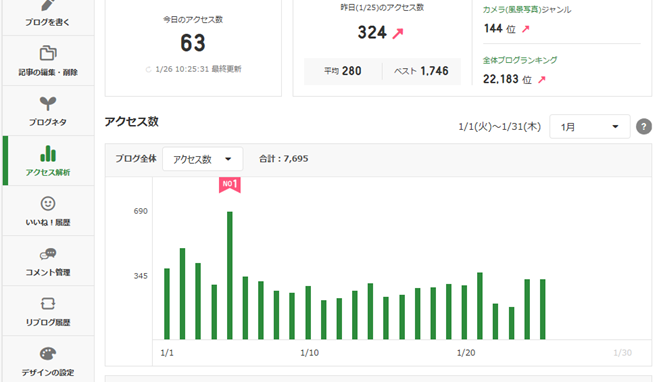This screenshot has height=382, width=661.
Task: Click the コメント管理 menu label
Action: [48, 272]
